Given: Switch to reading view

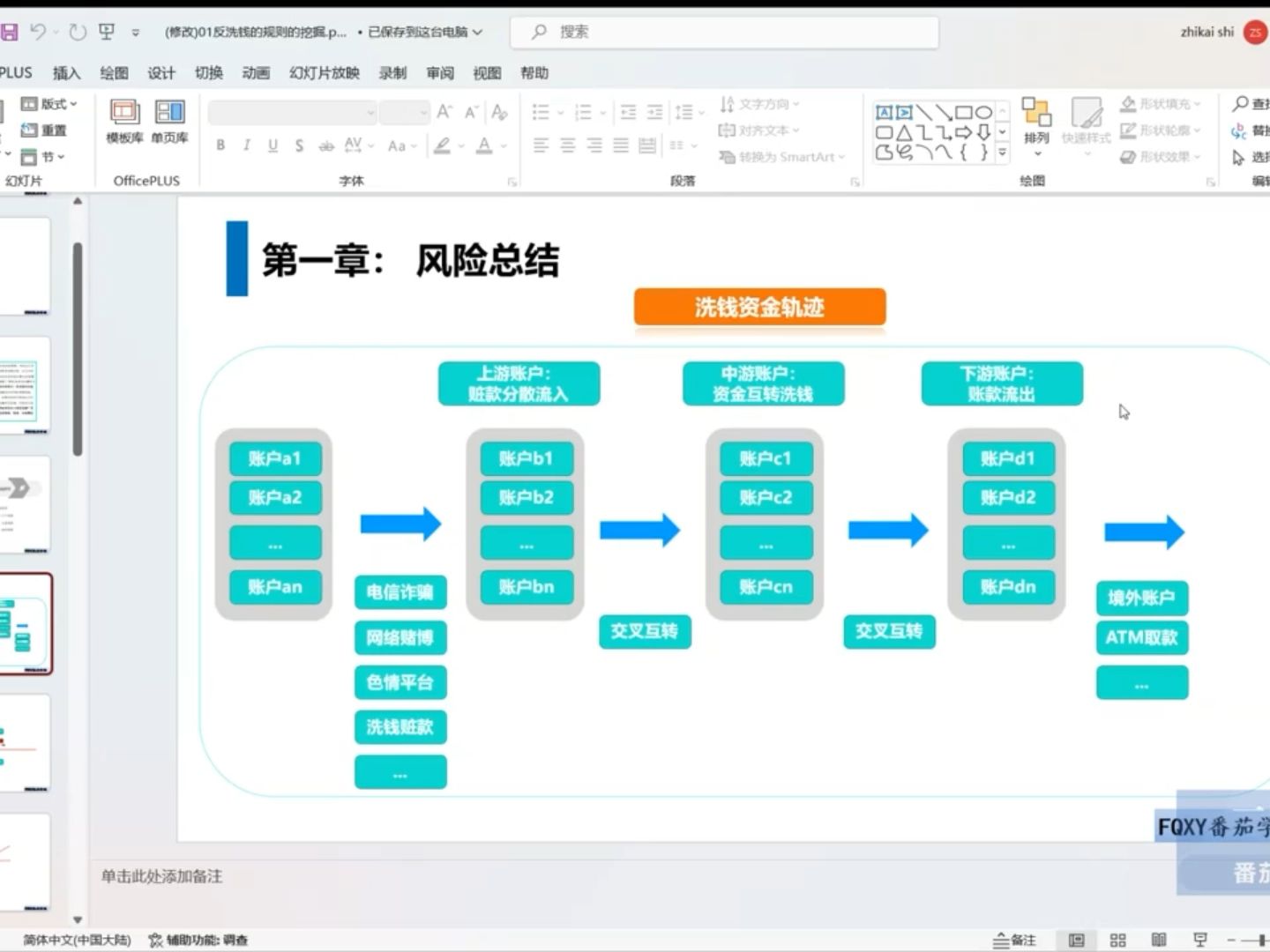Looking at the screenshot, I should pyautogui.click(x=1159, y=940).
